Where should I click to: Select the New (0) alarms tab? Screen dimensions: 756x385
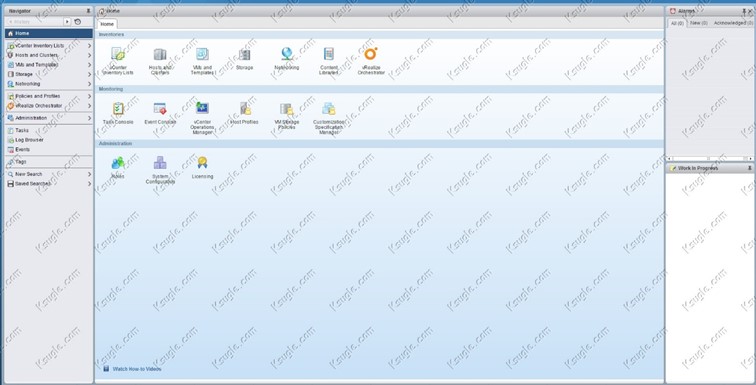click(x=698, y=23)
